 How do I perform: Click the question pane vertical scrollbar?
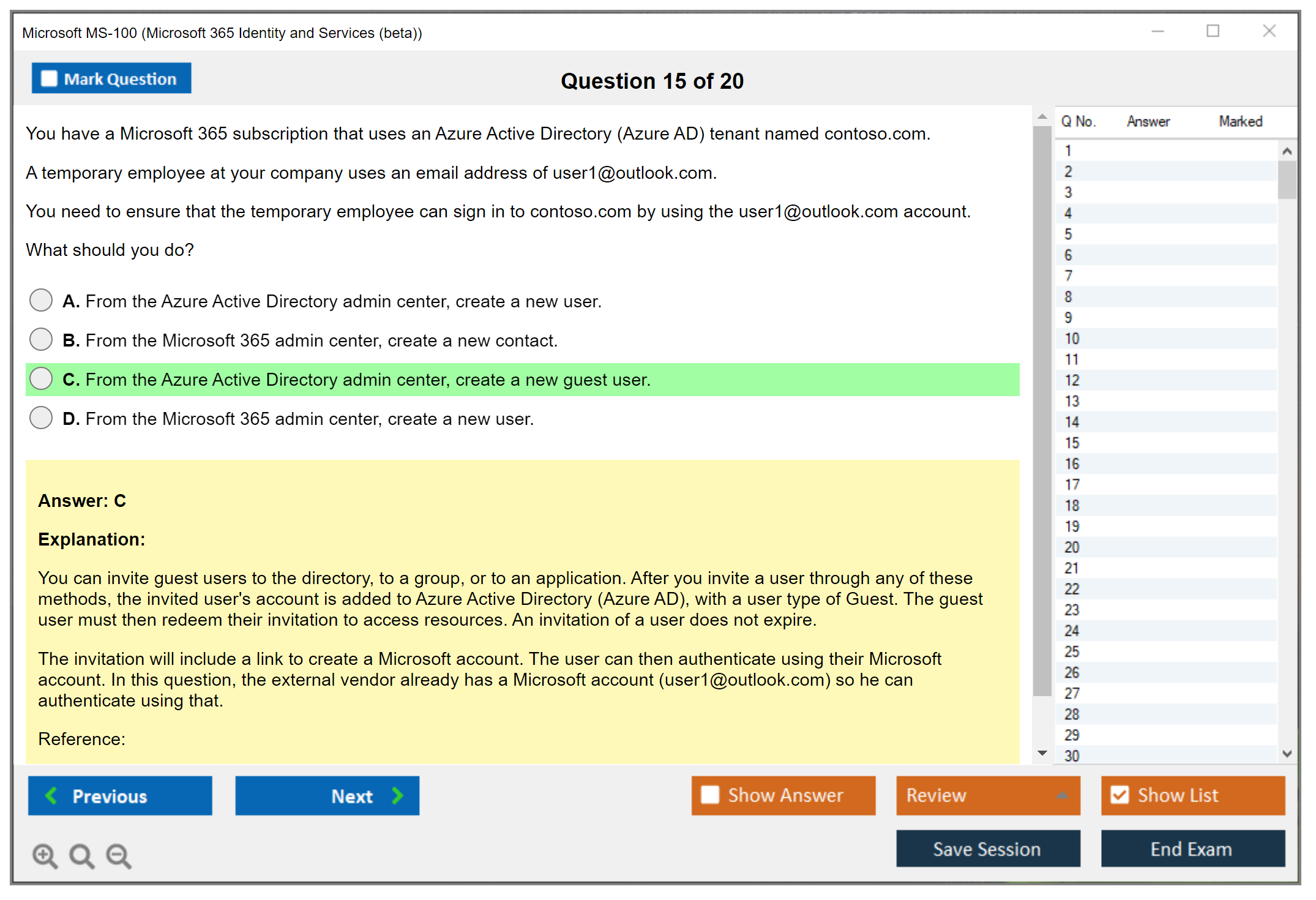1042,410
